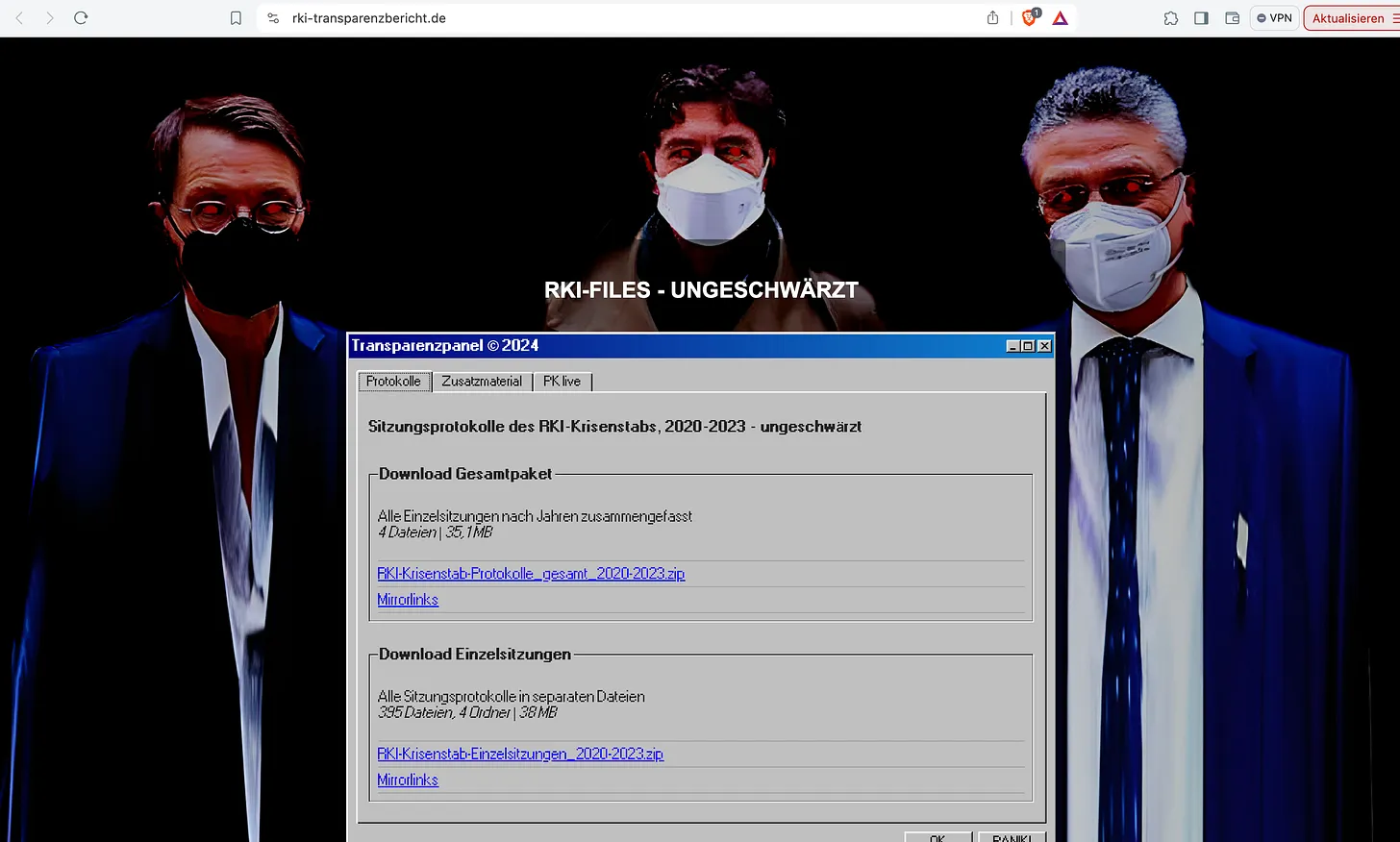
Task: Click the share icon in address bar
Action: [992, 17]
